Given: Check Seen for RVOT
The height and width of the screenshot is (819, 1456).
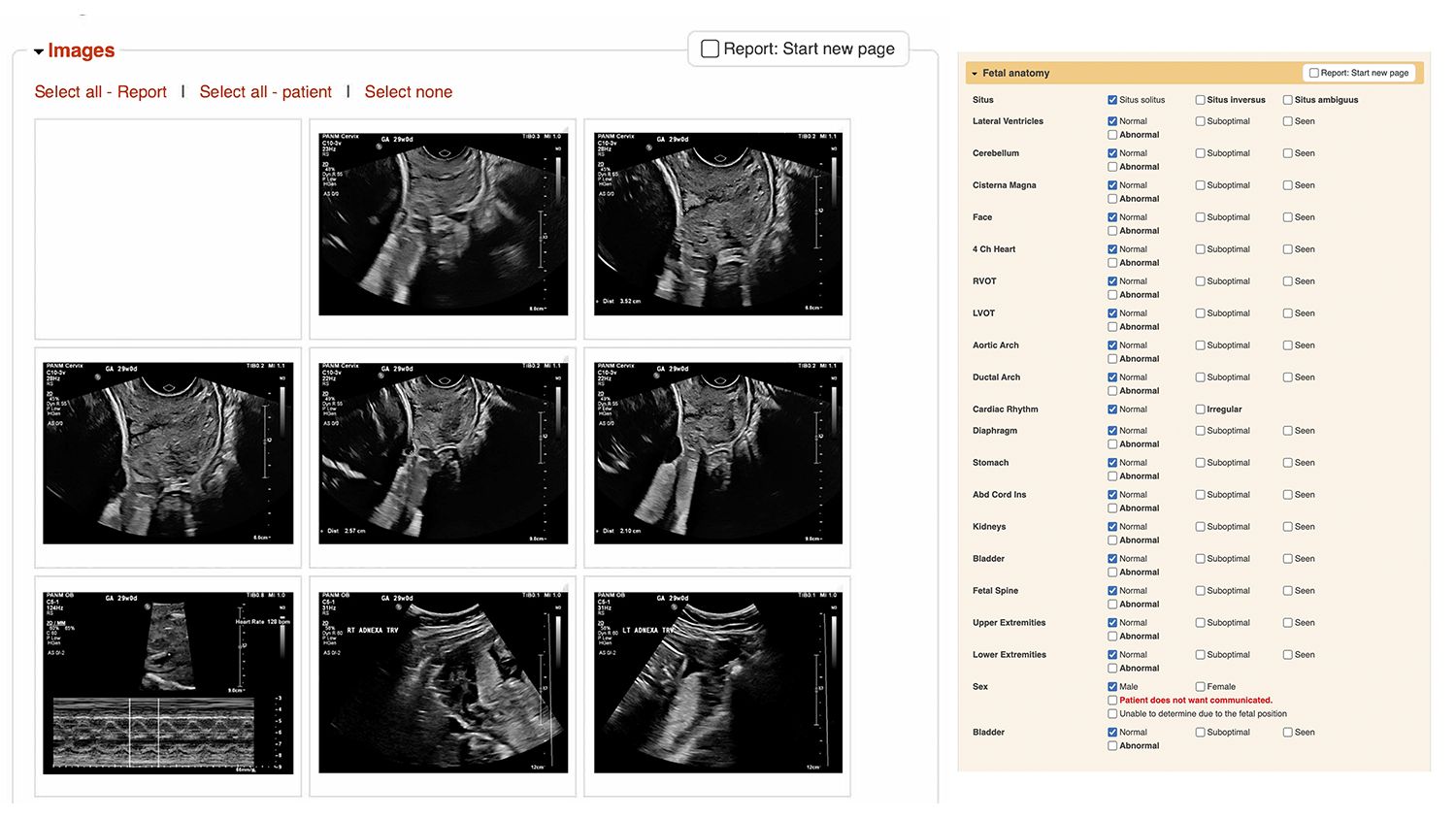Looking at the screenshot, I should pos(1287,281).
